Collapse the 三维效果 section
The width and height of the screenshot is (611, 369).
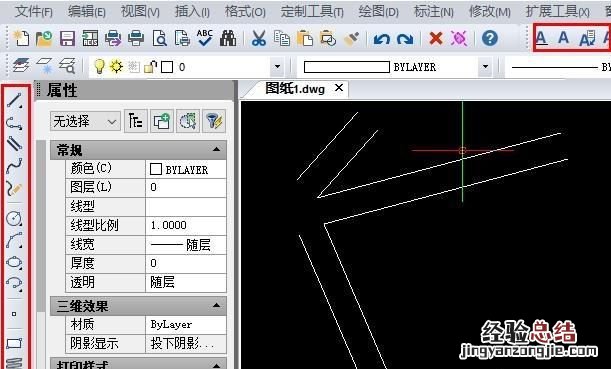(x=216, y=306)
